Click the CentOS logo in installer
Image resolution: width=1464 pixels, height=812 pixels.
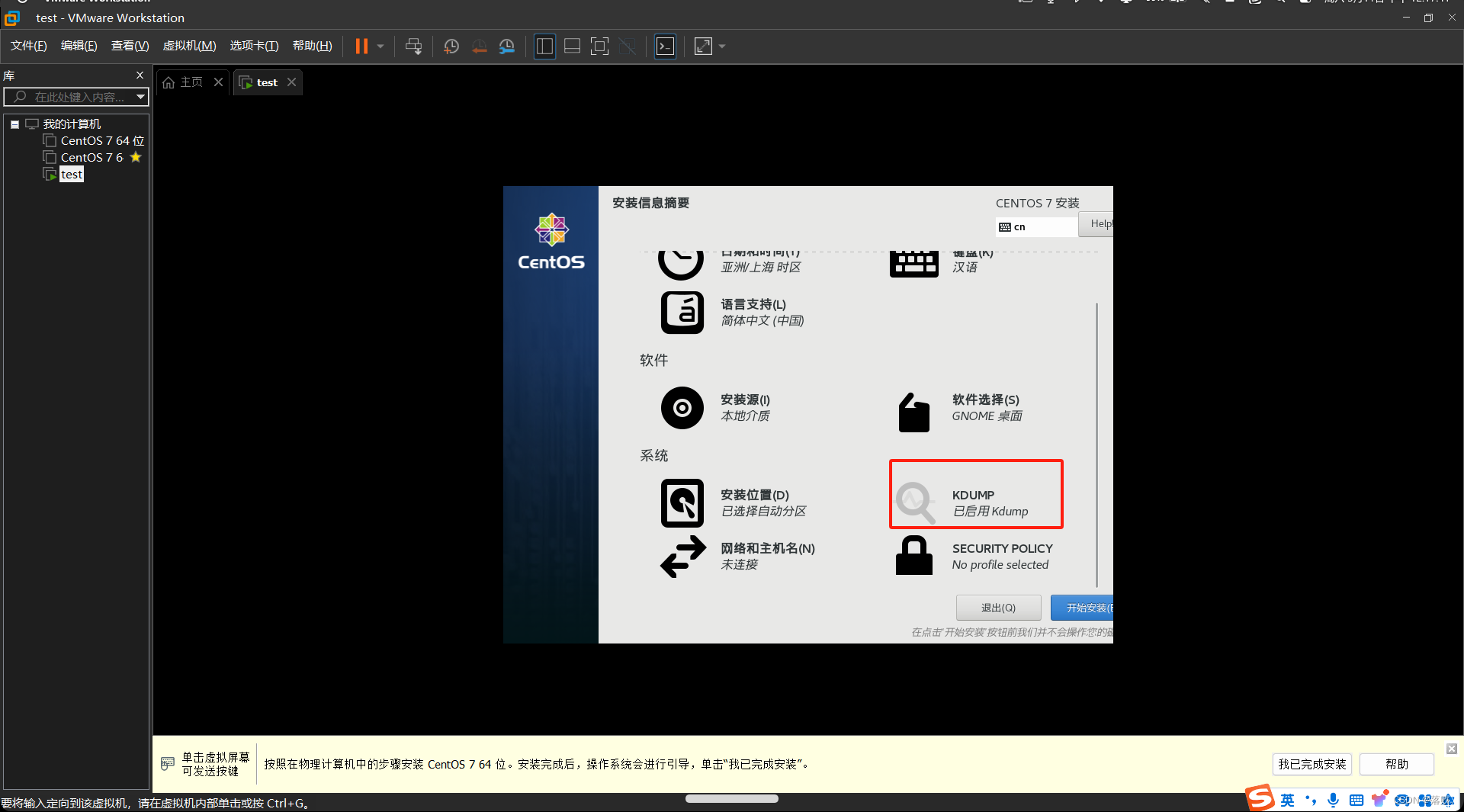(551, 242)
